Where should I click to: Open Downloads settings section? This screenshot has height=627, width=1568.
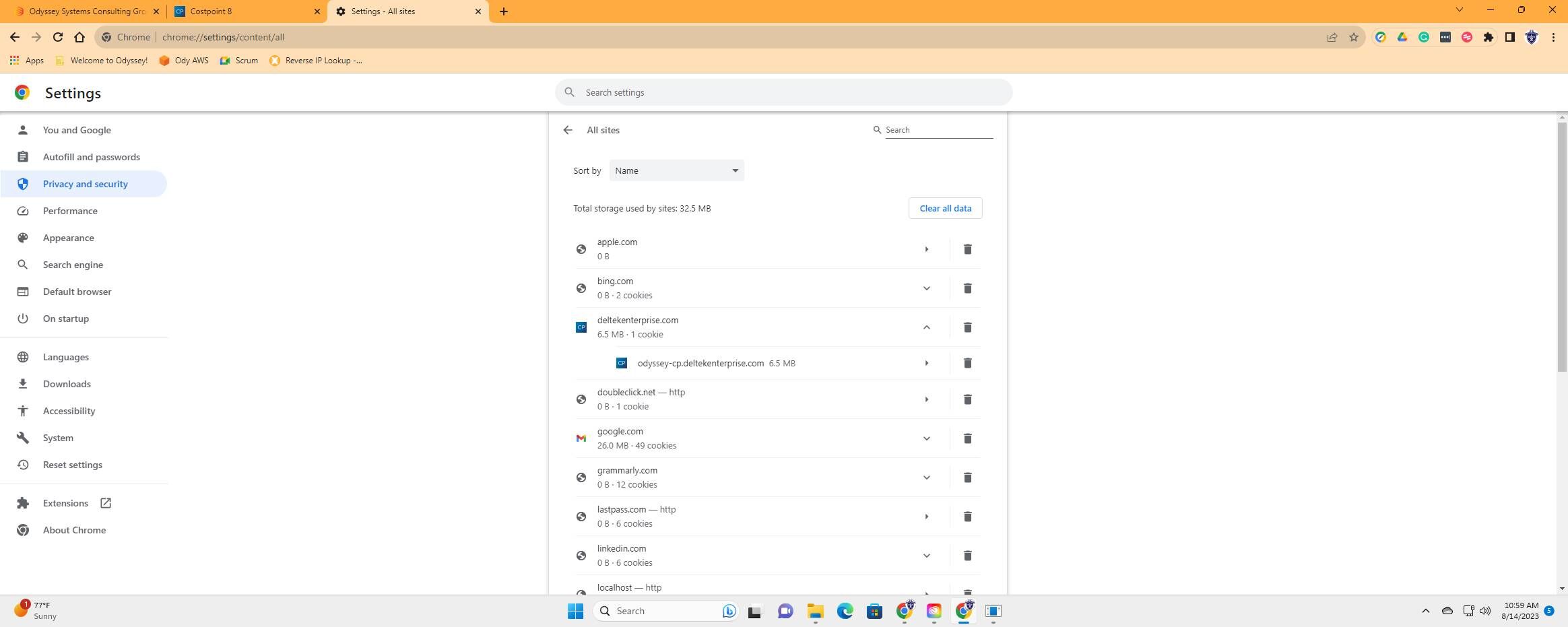coord(84,384)
